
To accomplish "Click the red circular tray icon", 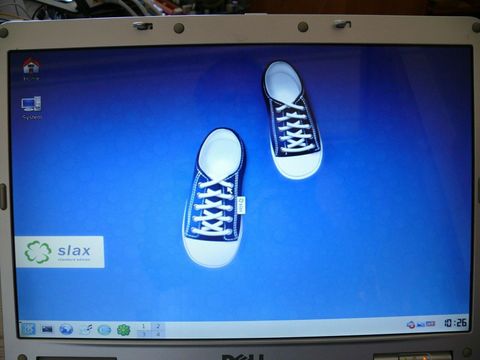I will pos(411,324).
